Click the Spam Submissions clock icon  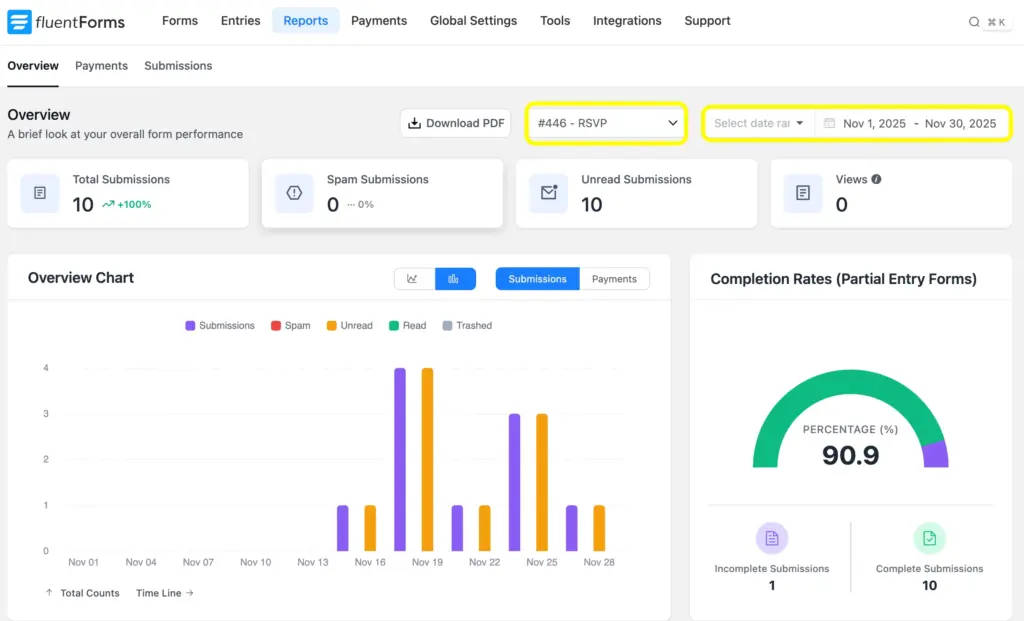point(293,193)
